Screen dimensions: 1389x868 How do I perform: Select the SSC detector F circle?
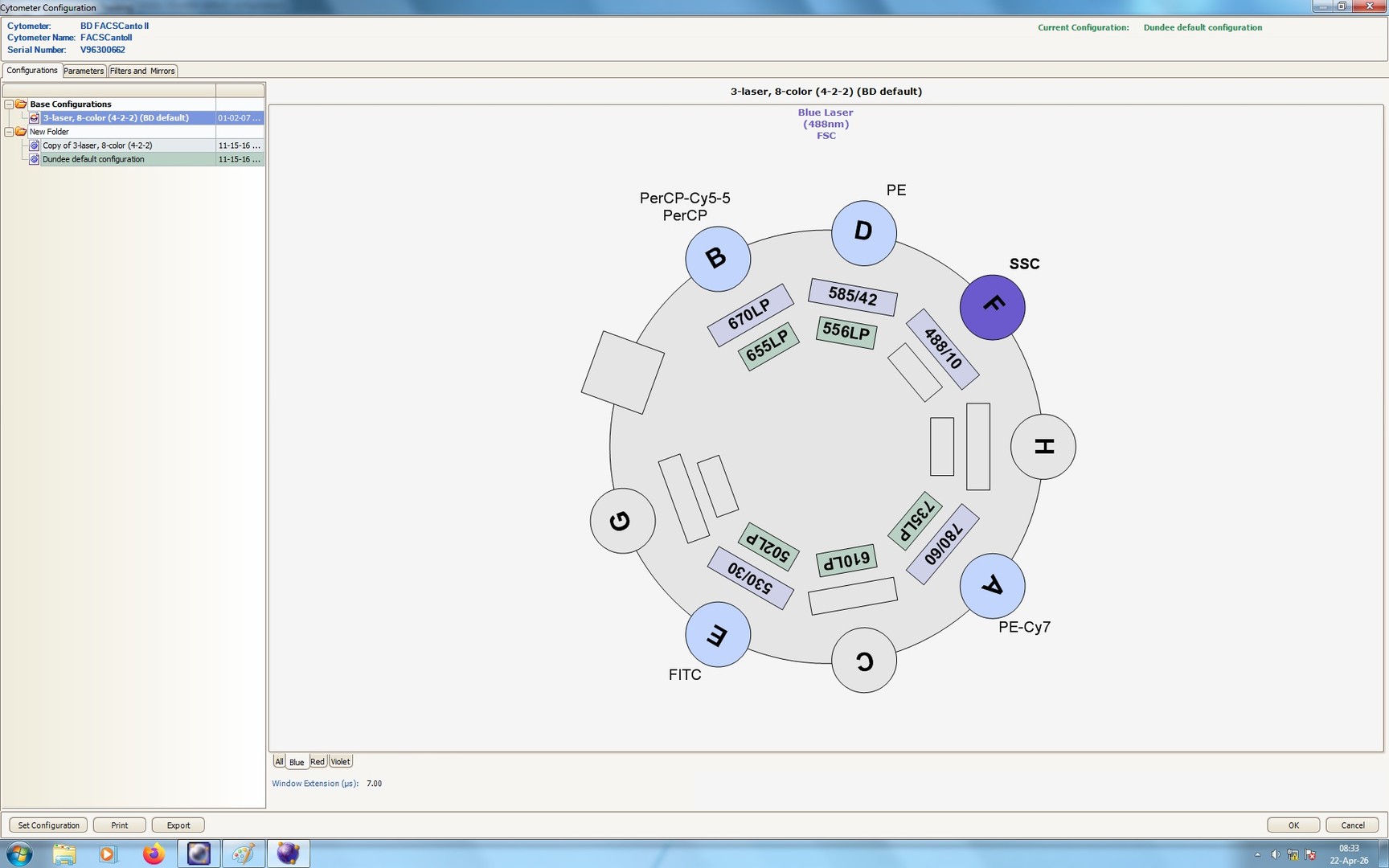(x=992, y=307)
